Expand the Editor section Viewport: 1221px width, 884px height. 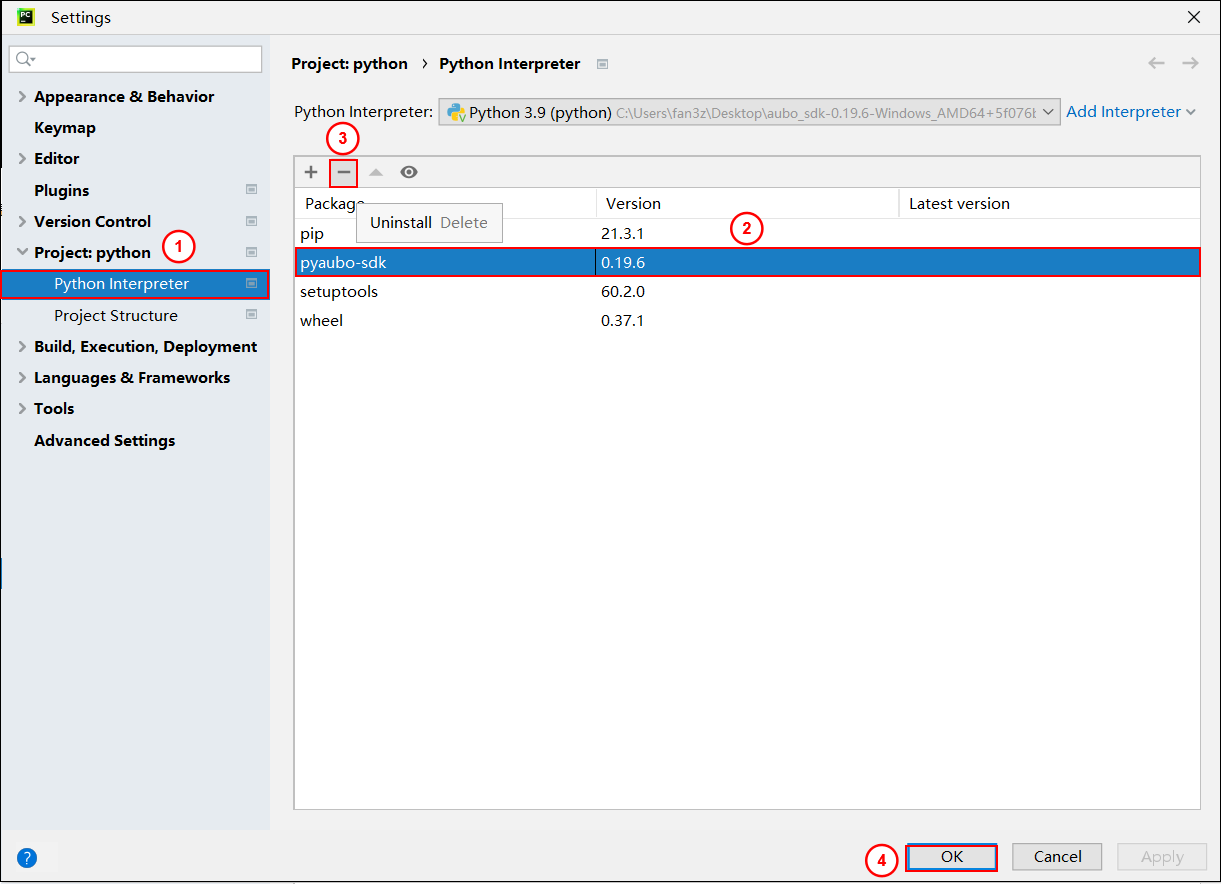(x=22, y=158)
